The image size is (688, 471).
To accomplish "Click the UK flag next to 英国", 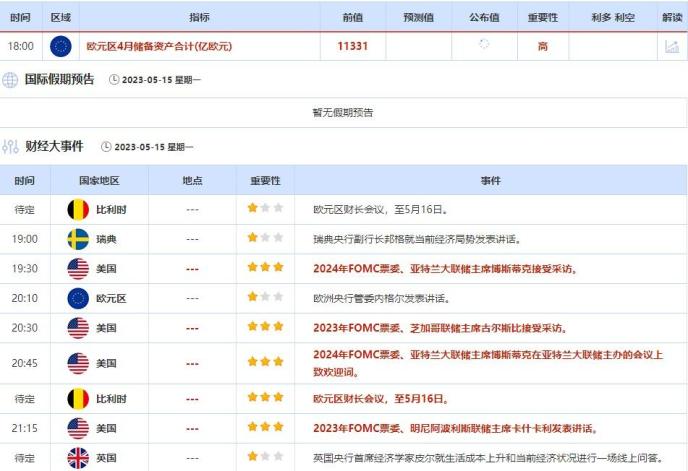I will [78, 457].
